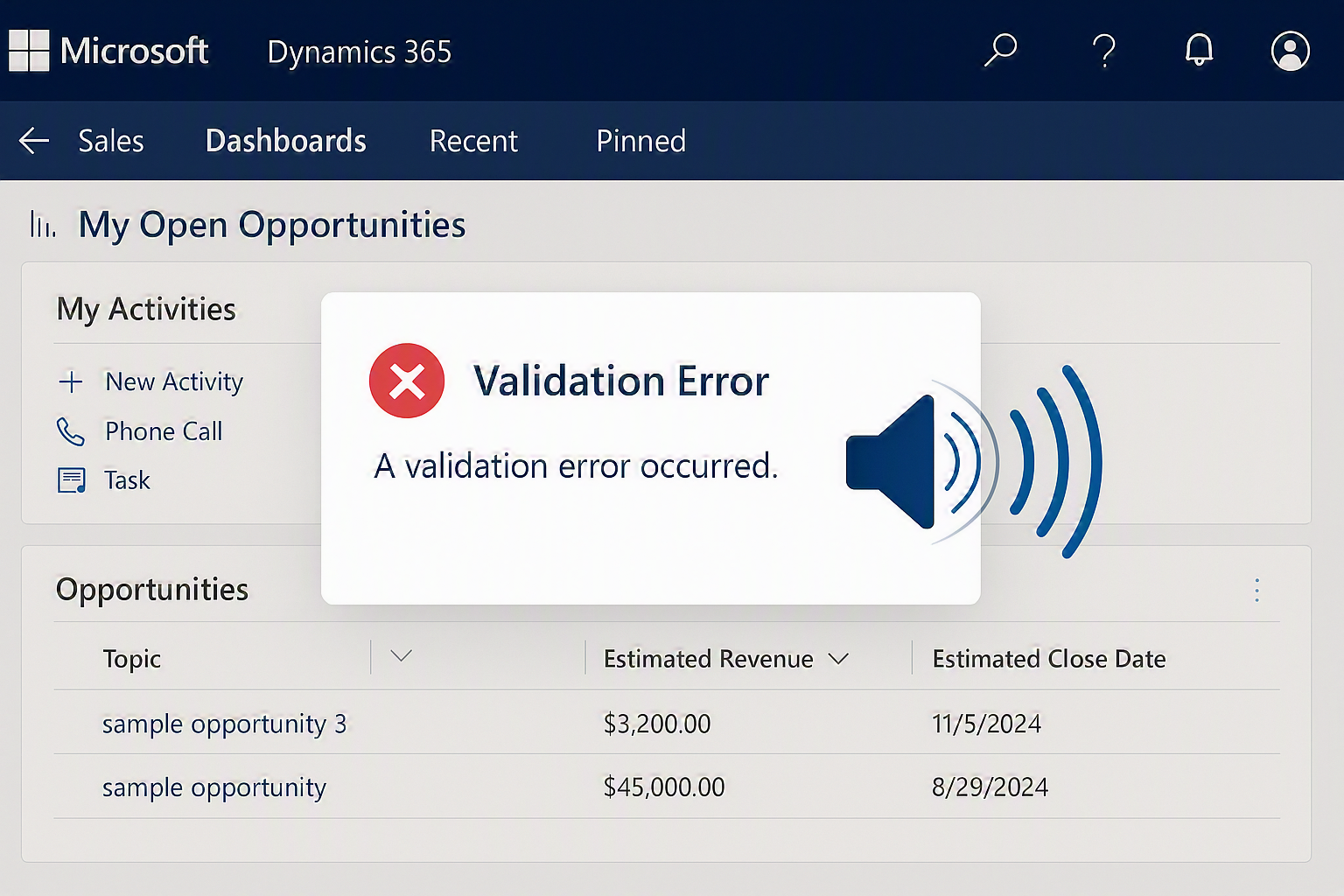Click the chart icon beside My Open Opportunities
1344x896 pixels.
click(x=42, y=224)
